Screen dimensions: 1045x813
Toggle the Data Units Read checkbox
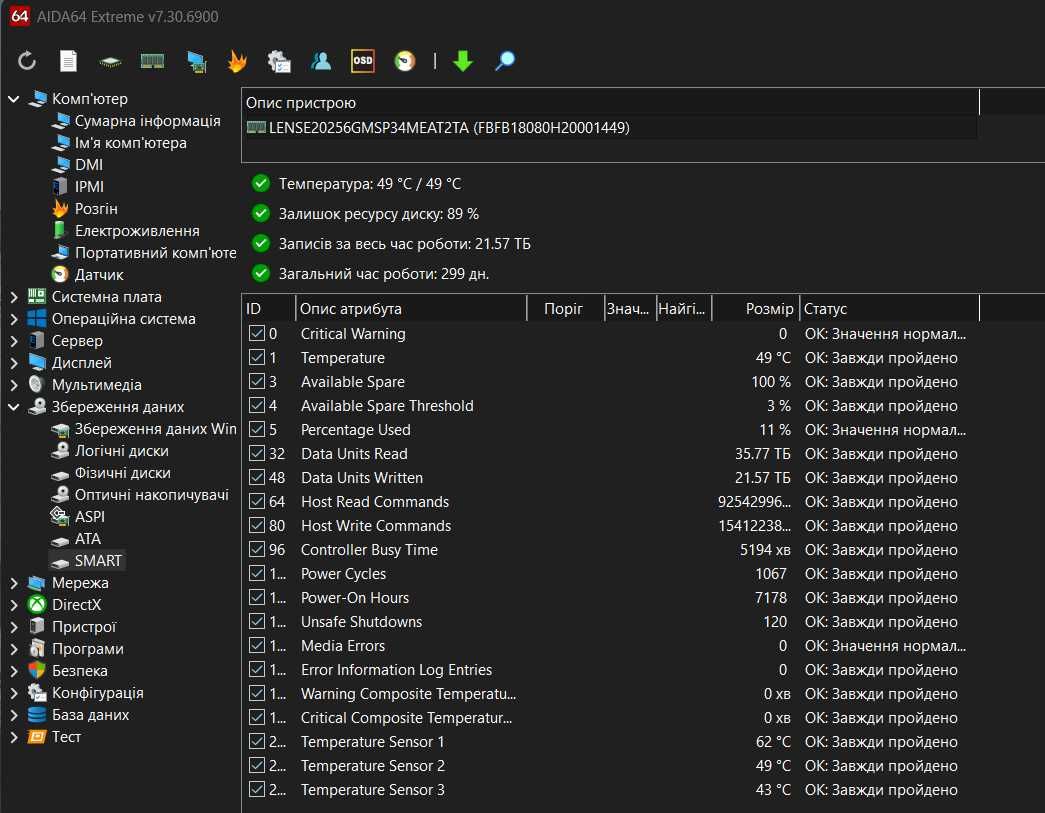257,453
